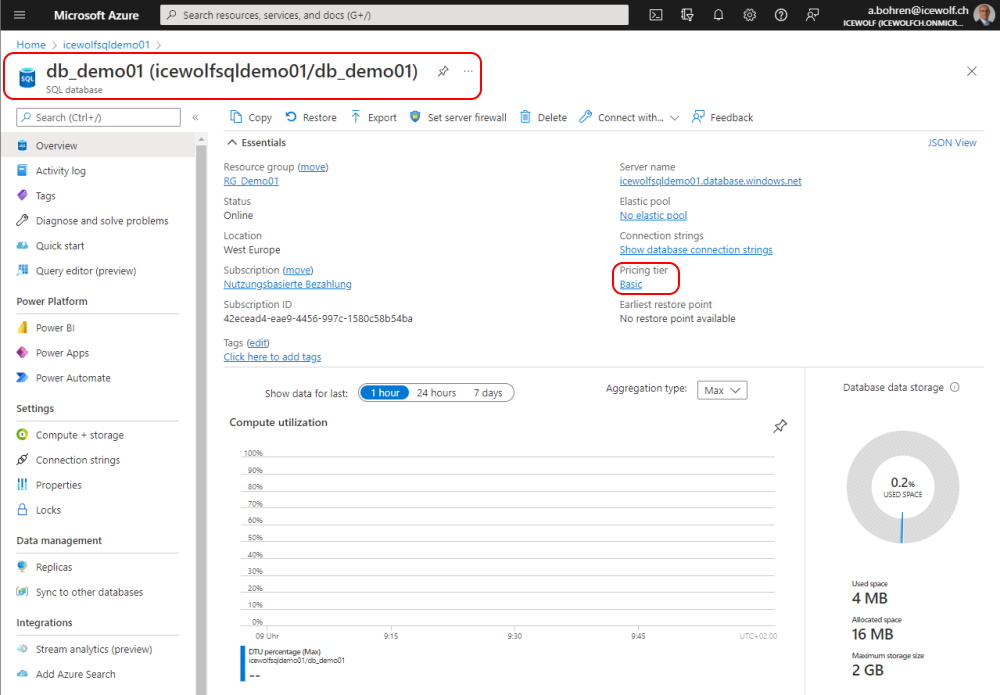
Task: Open Sync to other databases
Action: 98,592
